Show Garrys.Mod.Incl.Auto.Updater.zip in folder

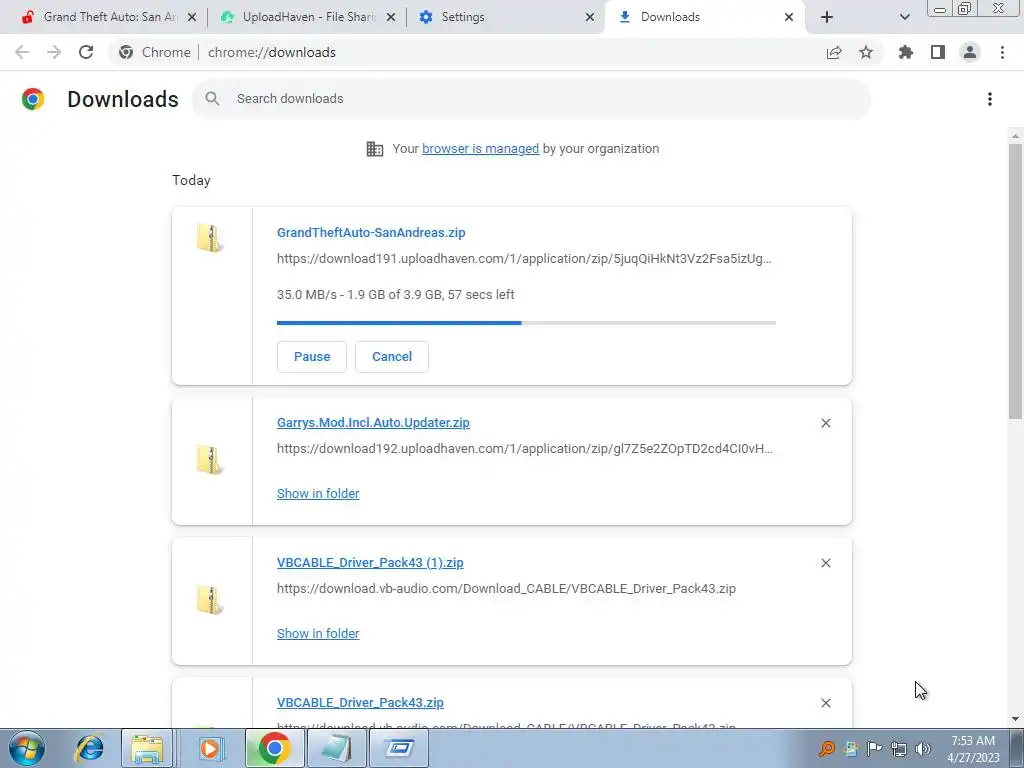click(x=318, y=494)
